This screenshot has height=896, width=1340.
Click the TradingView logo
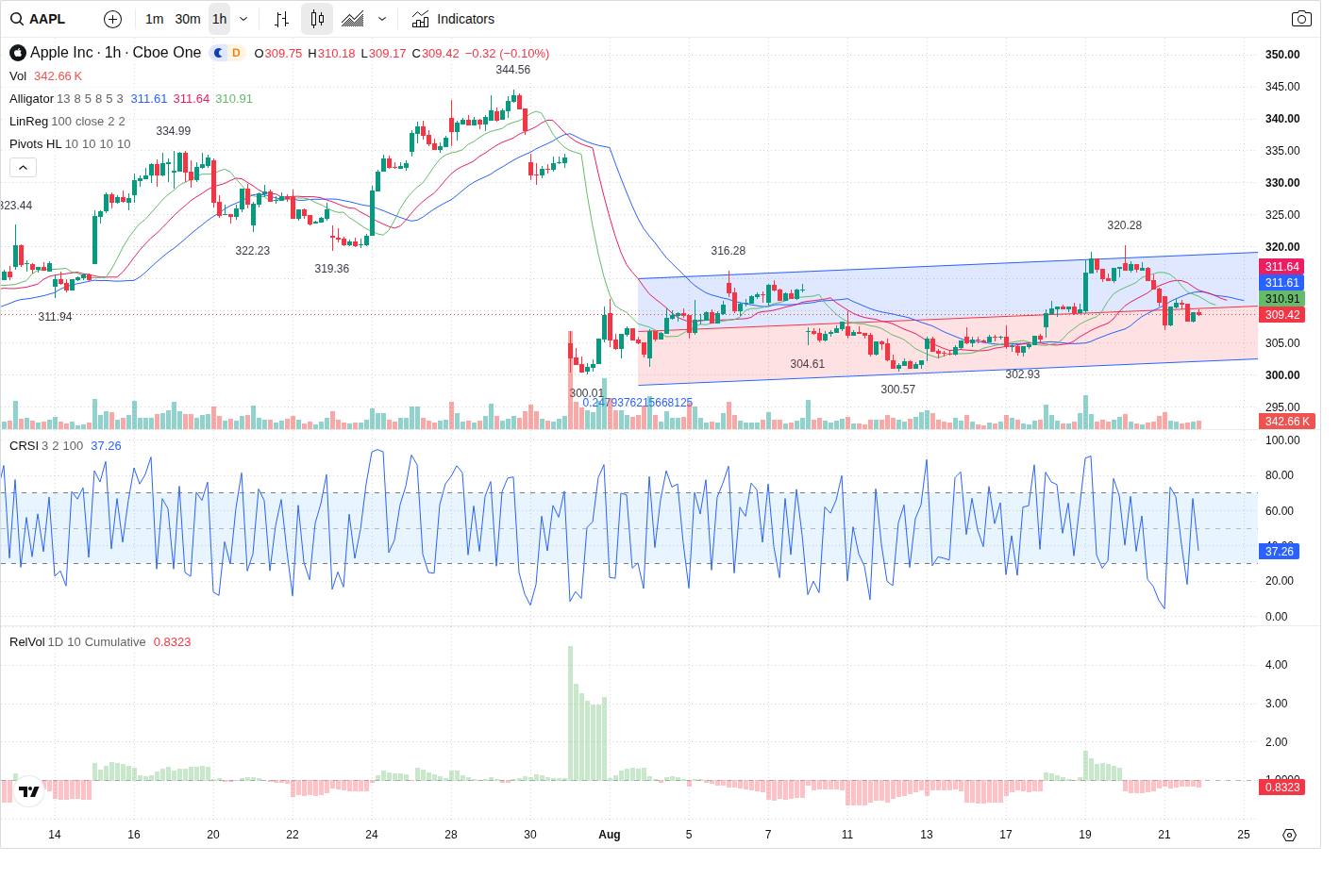click(28, 791)
